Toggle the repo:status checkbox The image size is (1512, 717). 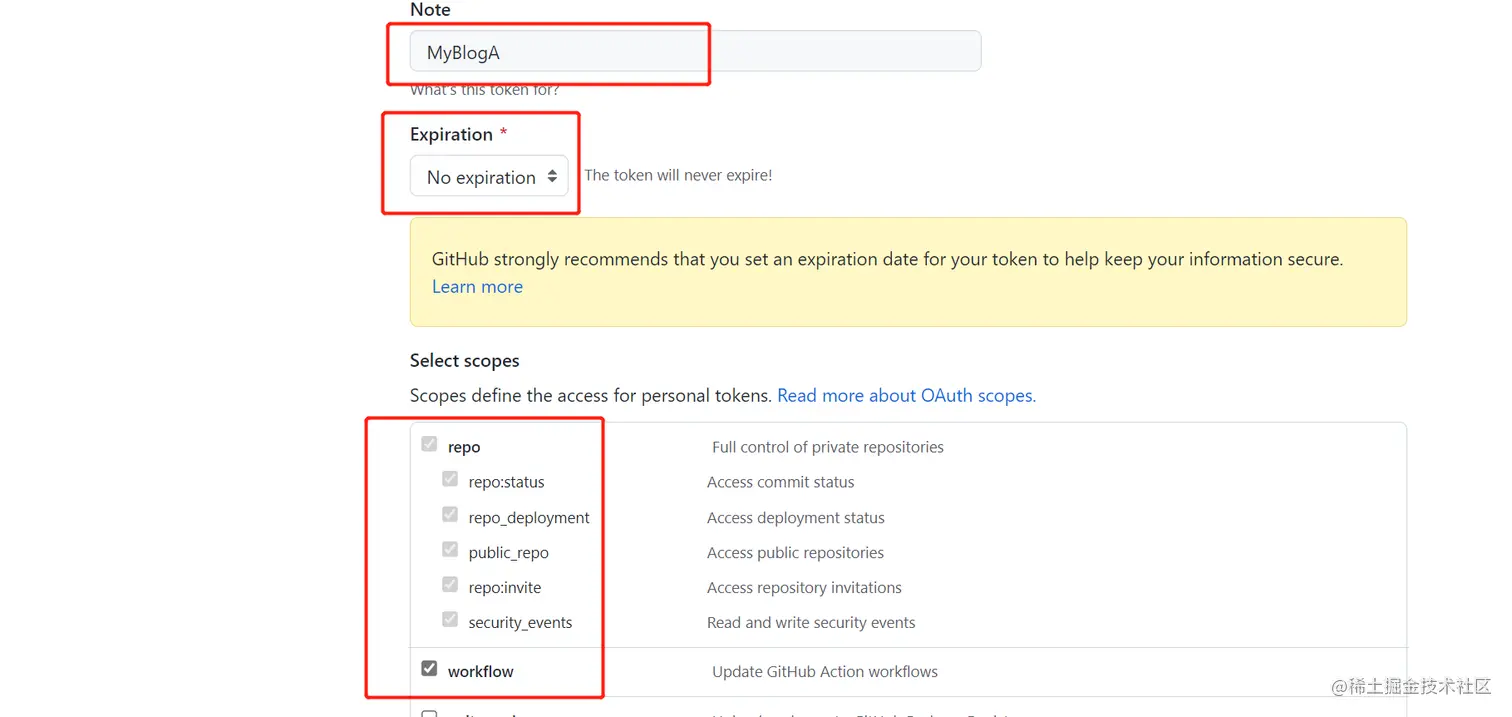pyautogui.click(x=450, y=479)
